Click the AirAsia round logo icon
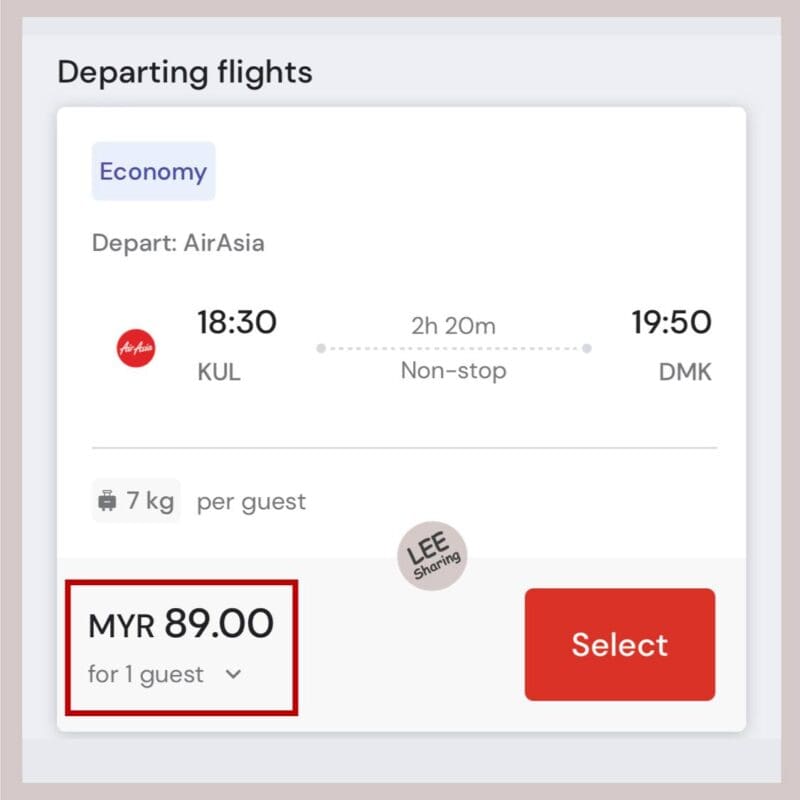The image size is (800, 800). 136,348
